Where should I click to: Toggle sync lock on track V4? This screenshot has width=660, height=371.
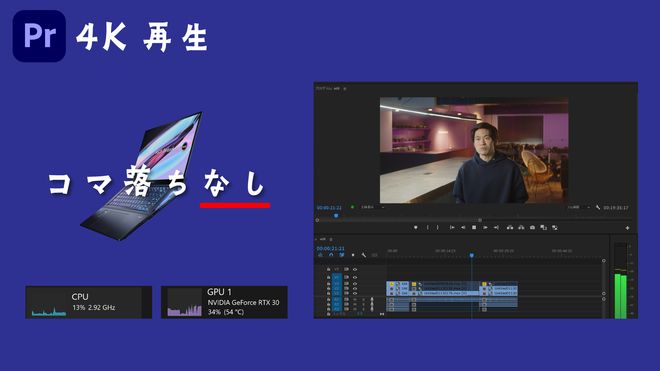tap(346, 277)
